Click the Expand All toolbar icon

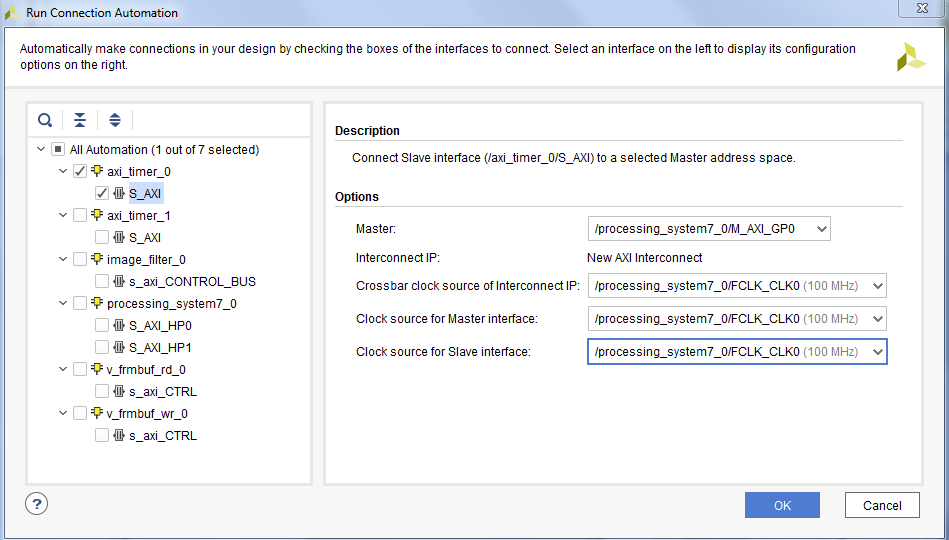pyautogui.click(x=115, y=120)
